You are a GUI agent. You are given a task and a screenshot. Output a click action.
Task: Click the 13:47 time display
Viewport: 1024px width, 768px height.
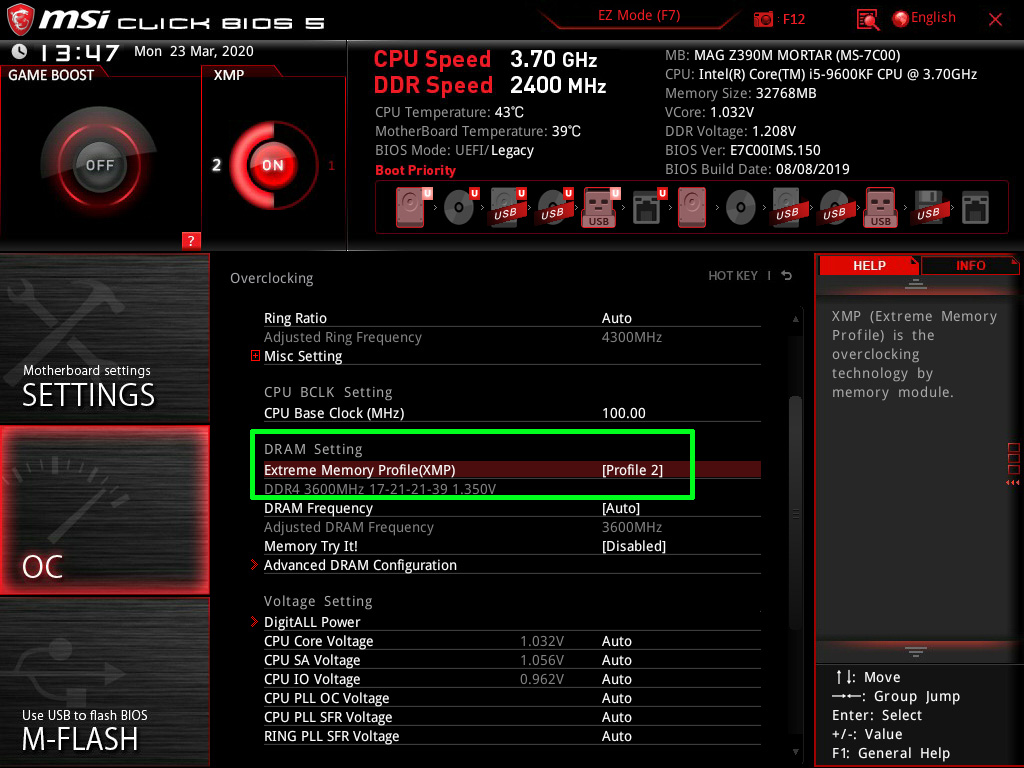coord(80,52)
